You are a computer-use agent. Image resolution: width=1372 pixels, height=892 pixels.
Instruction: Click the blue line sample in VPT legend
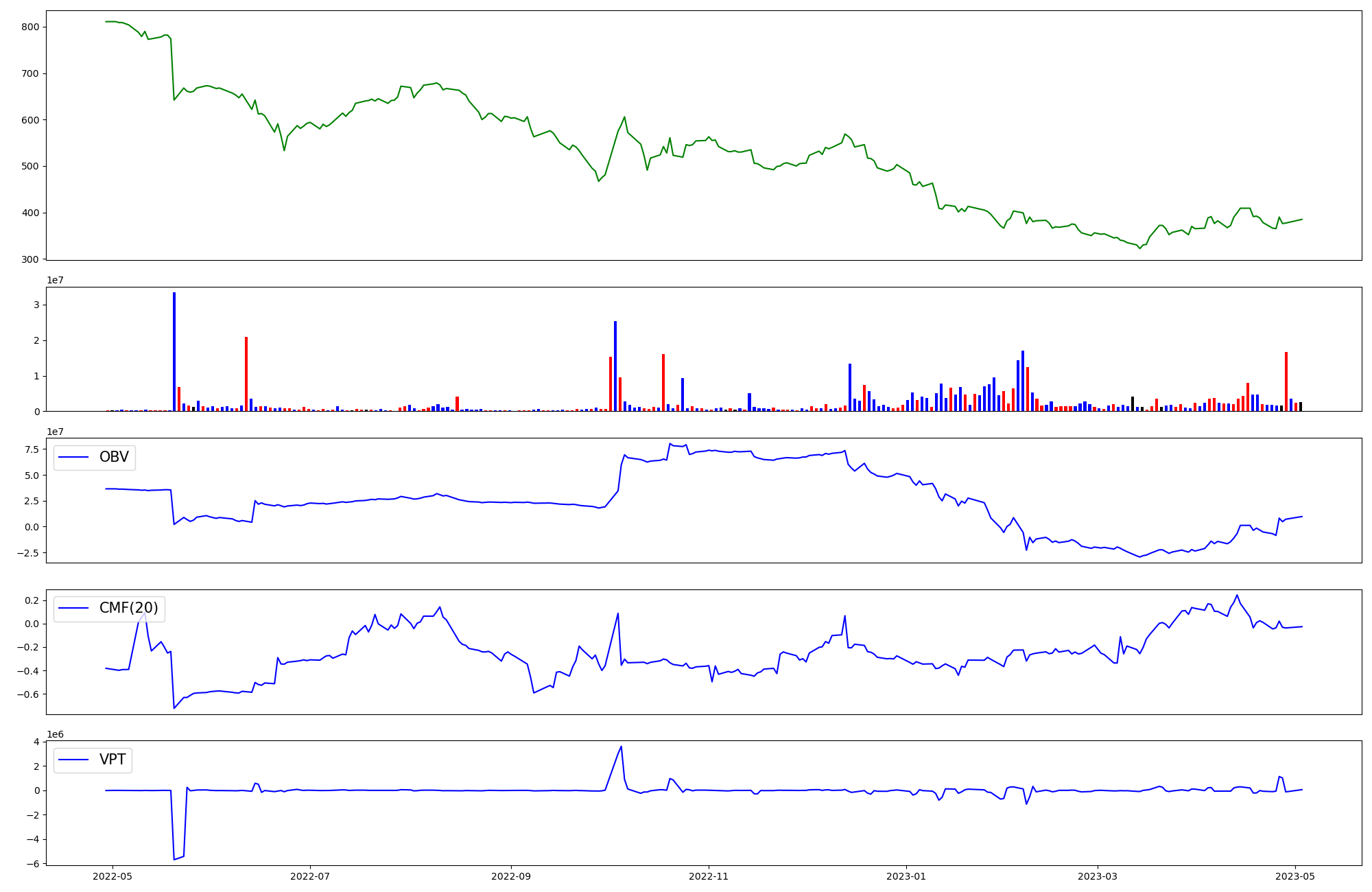point(74,760)
